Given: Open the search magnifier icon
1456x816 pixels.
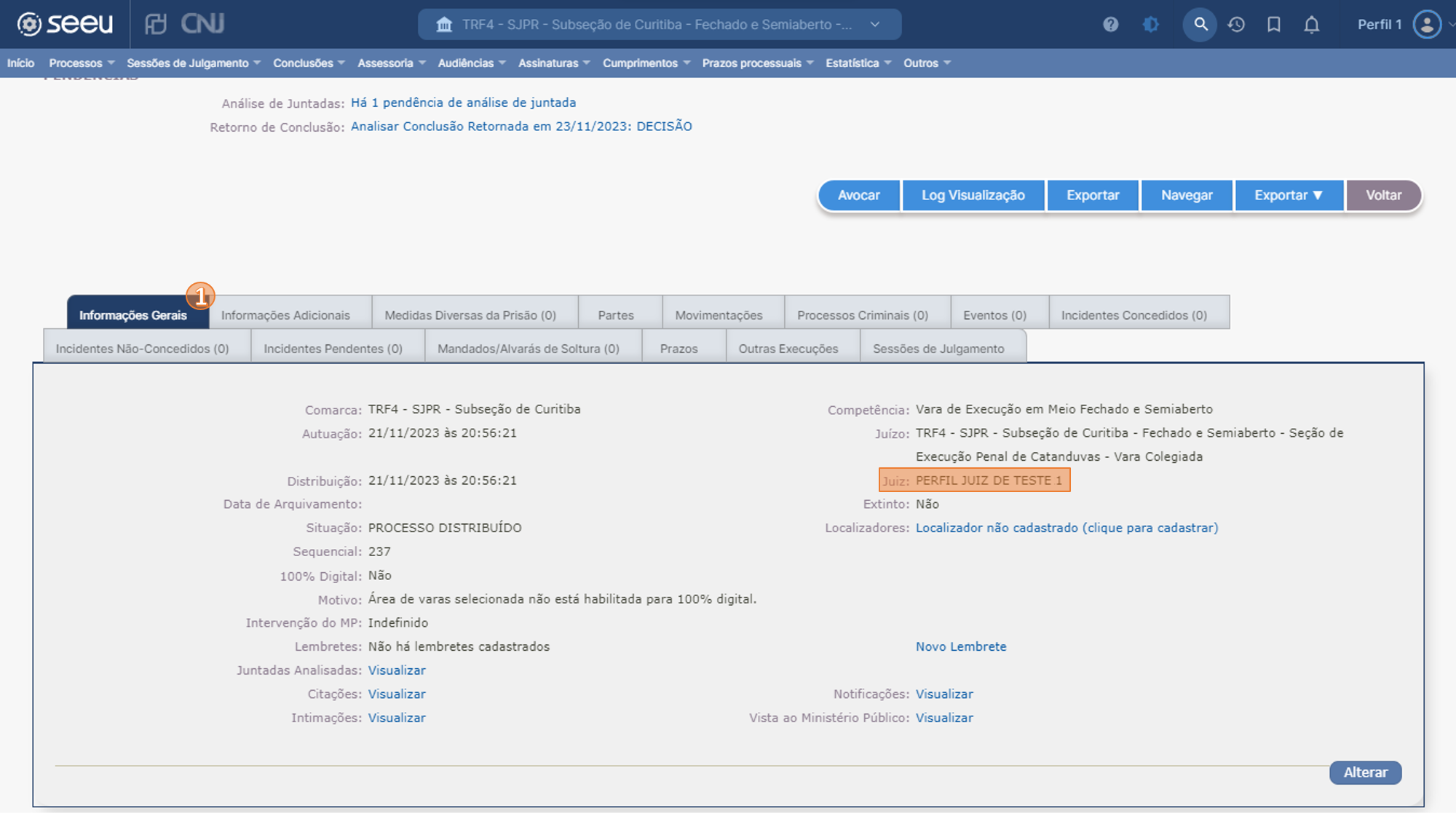Looking at the screenshot, I should [x=1200, y=25].
